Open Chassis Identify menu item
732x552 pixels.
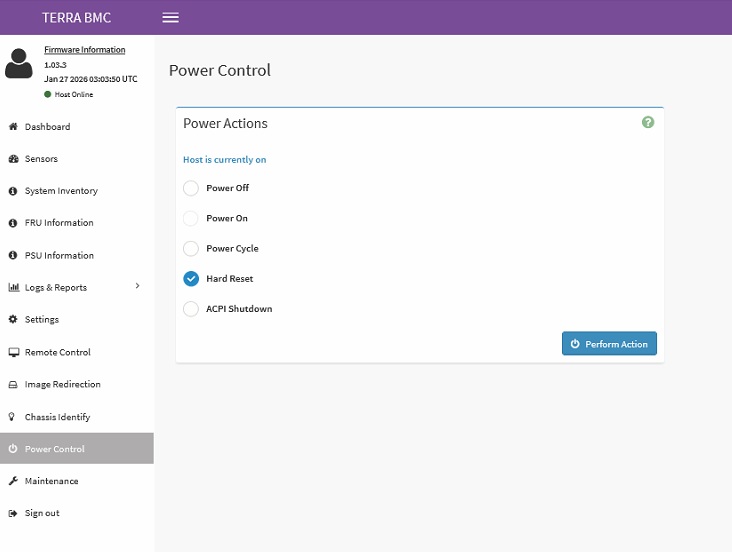point(77,417)
